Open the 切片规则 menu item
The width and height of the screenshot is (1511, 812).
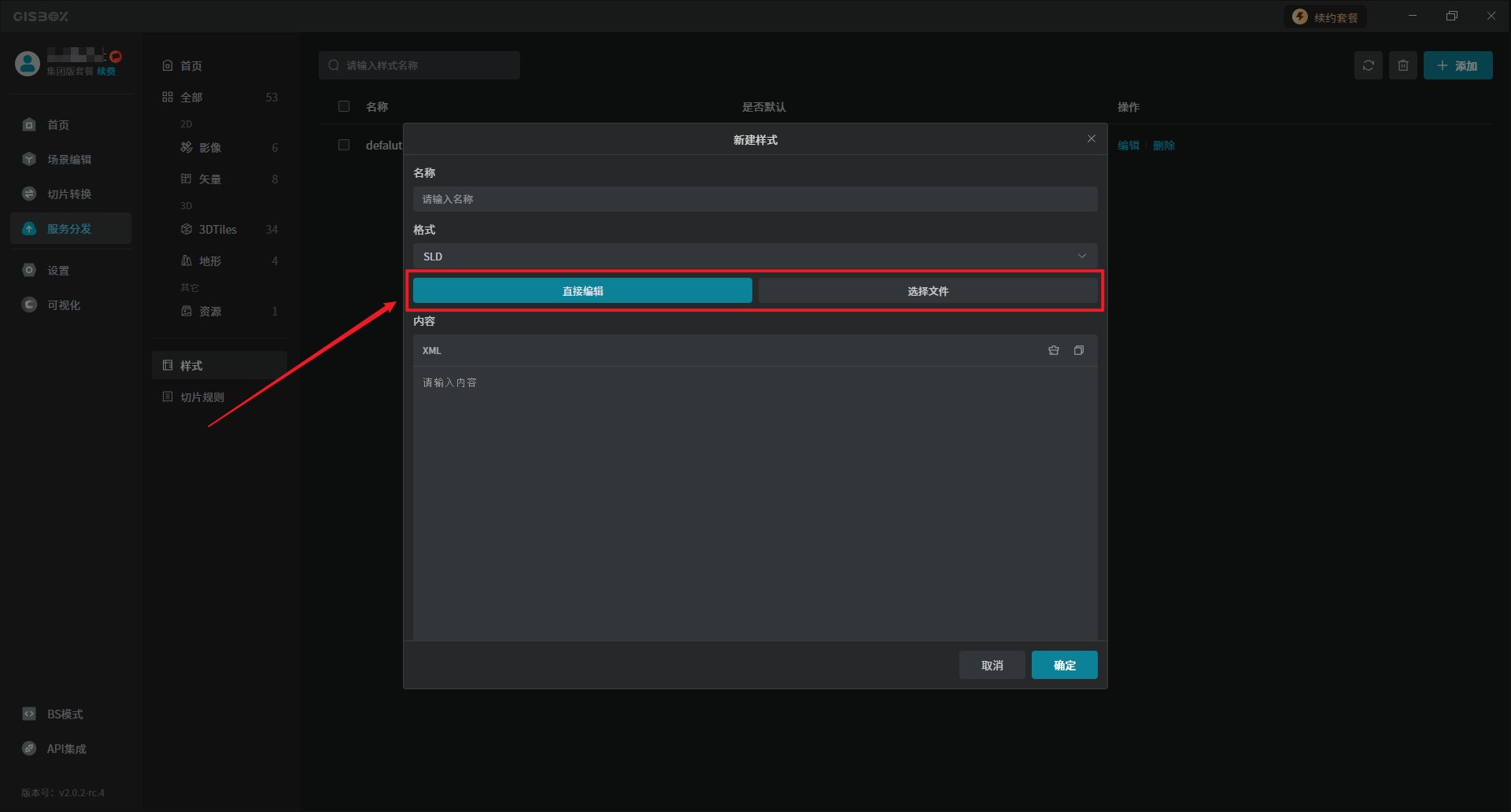tap(202, 397)
